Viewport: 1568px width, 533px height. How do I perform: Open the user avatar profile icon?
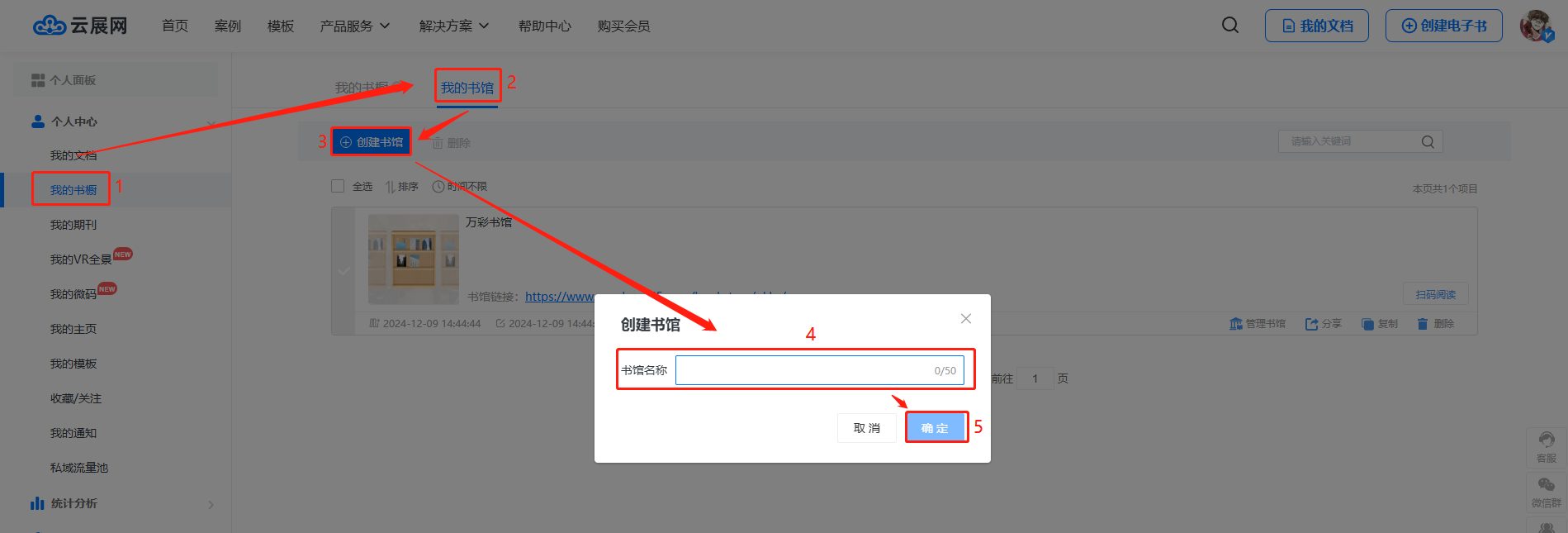point(1536,26)
